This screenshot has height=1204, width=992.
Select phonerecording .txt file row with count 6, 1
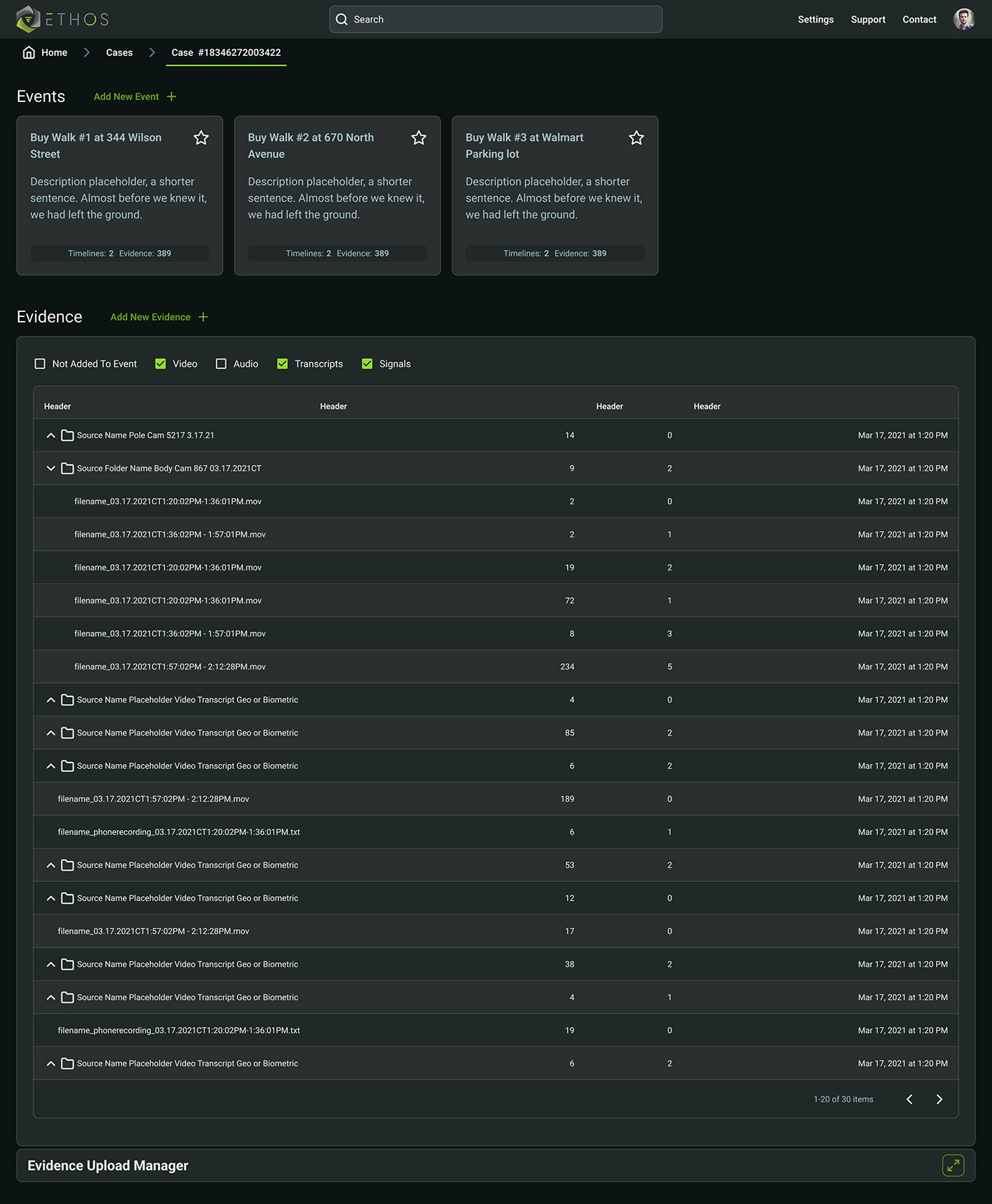coord(496,832)
